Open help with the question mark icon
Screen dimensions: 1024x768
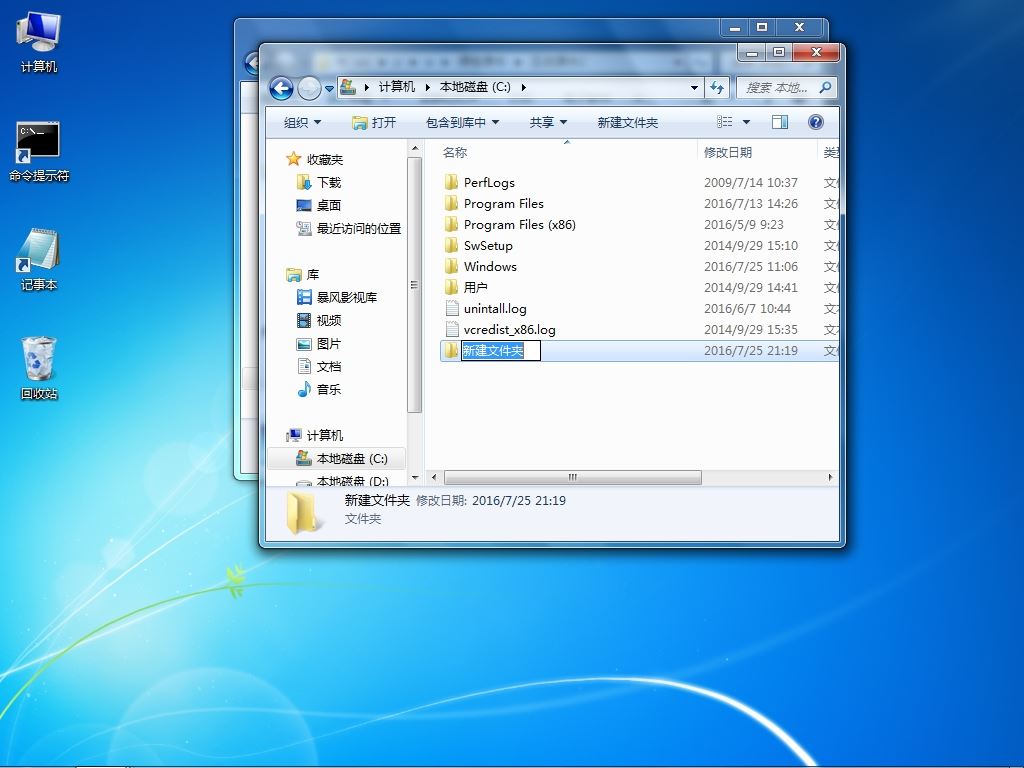pyautogui.click(x=816, y=121)
